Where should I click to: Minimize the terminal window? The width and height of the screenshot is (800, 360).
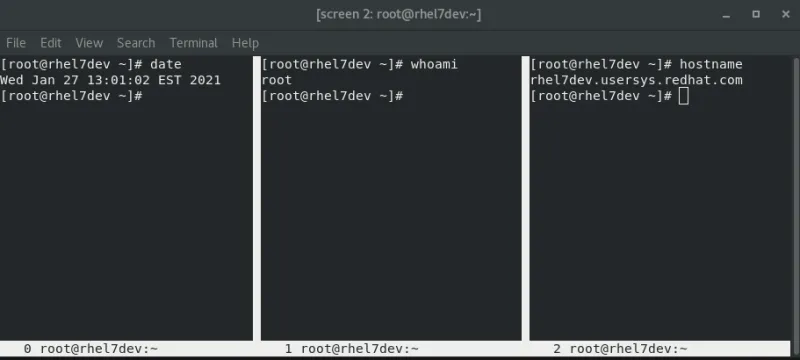tap(727, 15)
